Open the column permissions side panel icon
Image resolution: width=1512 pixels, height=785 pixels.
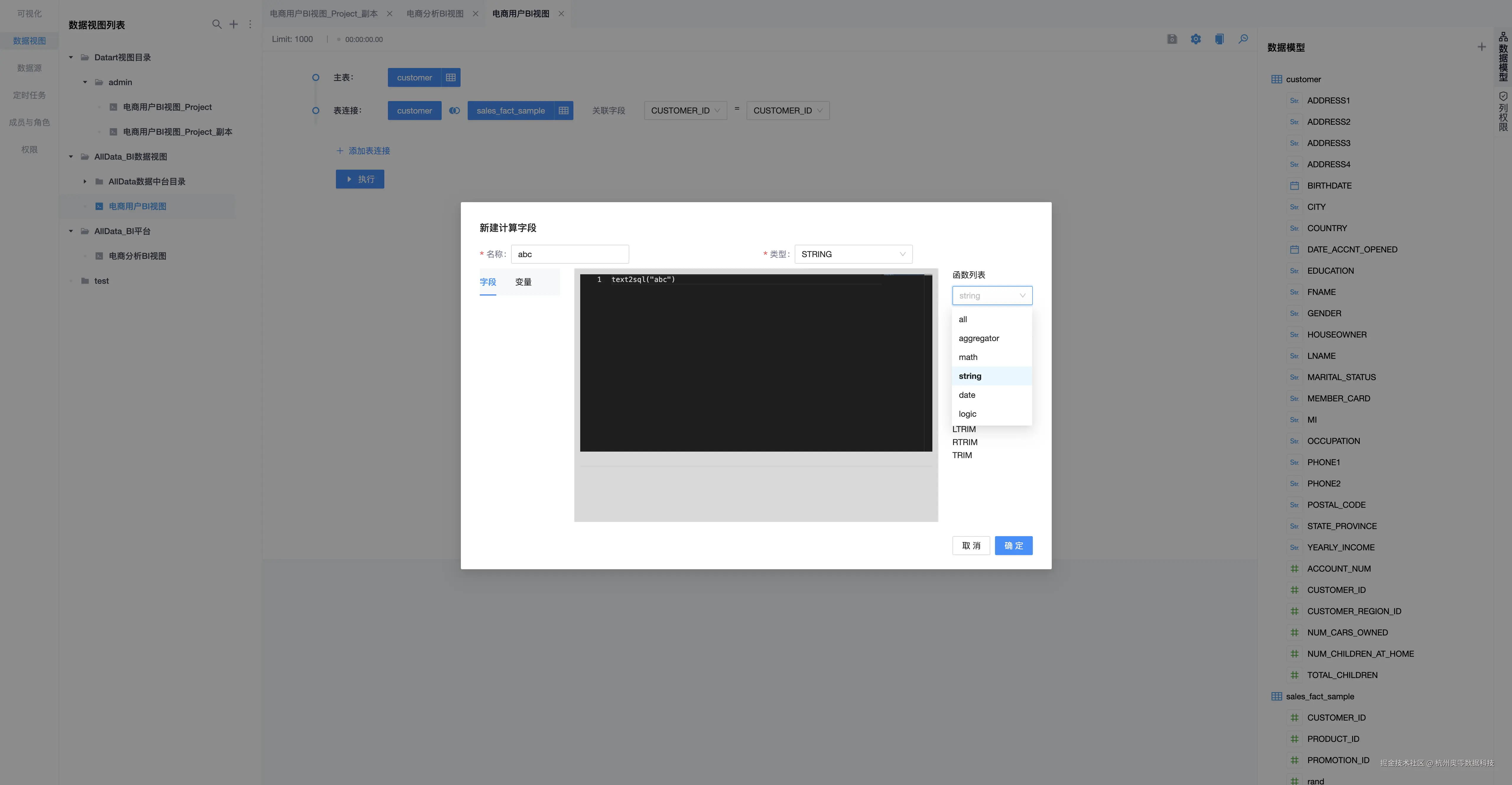click(1503, 111)
